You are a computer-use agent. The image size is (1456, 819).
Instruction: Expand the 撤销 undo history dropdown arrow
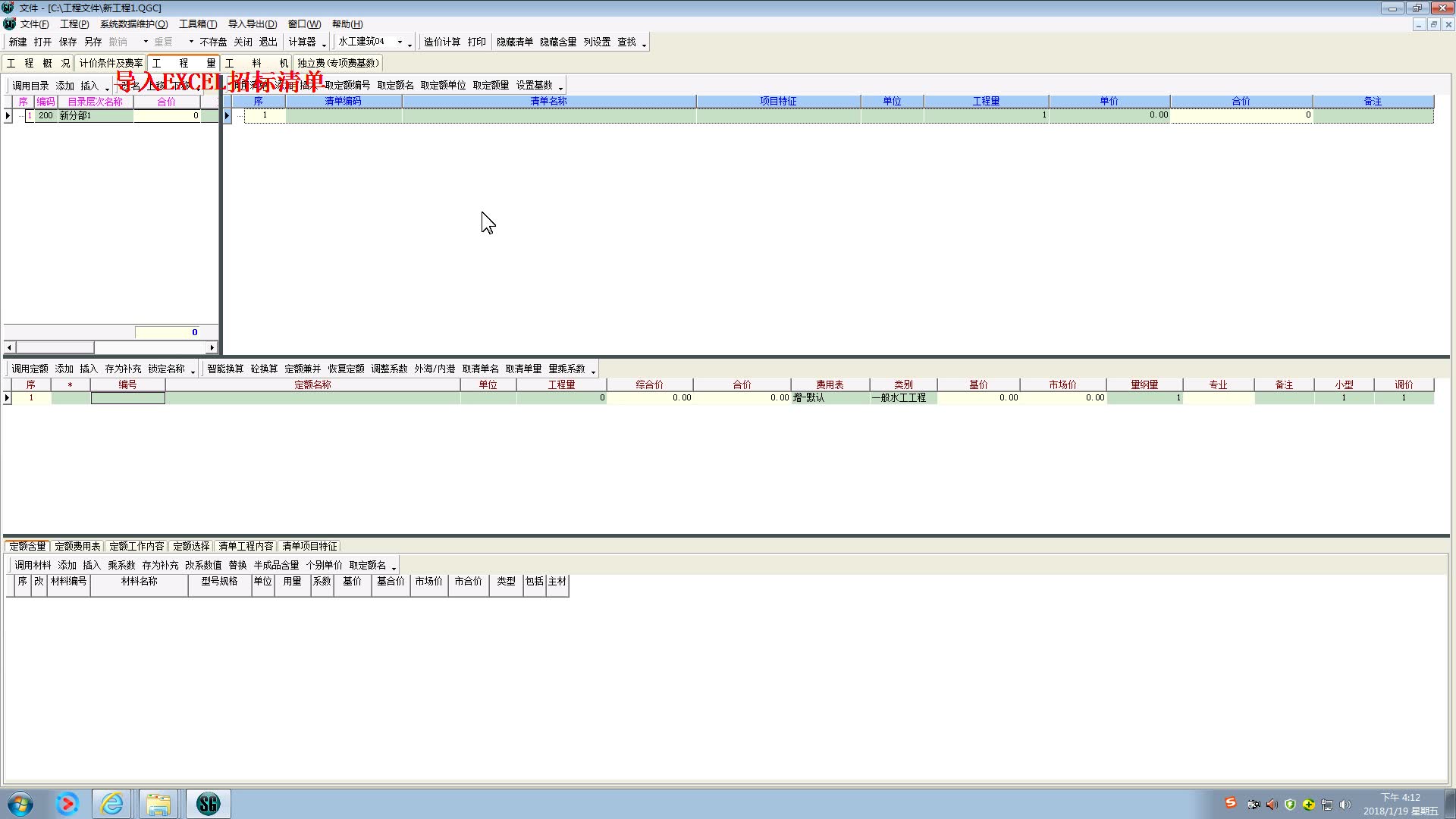(146, 42)
